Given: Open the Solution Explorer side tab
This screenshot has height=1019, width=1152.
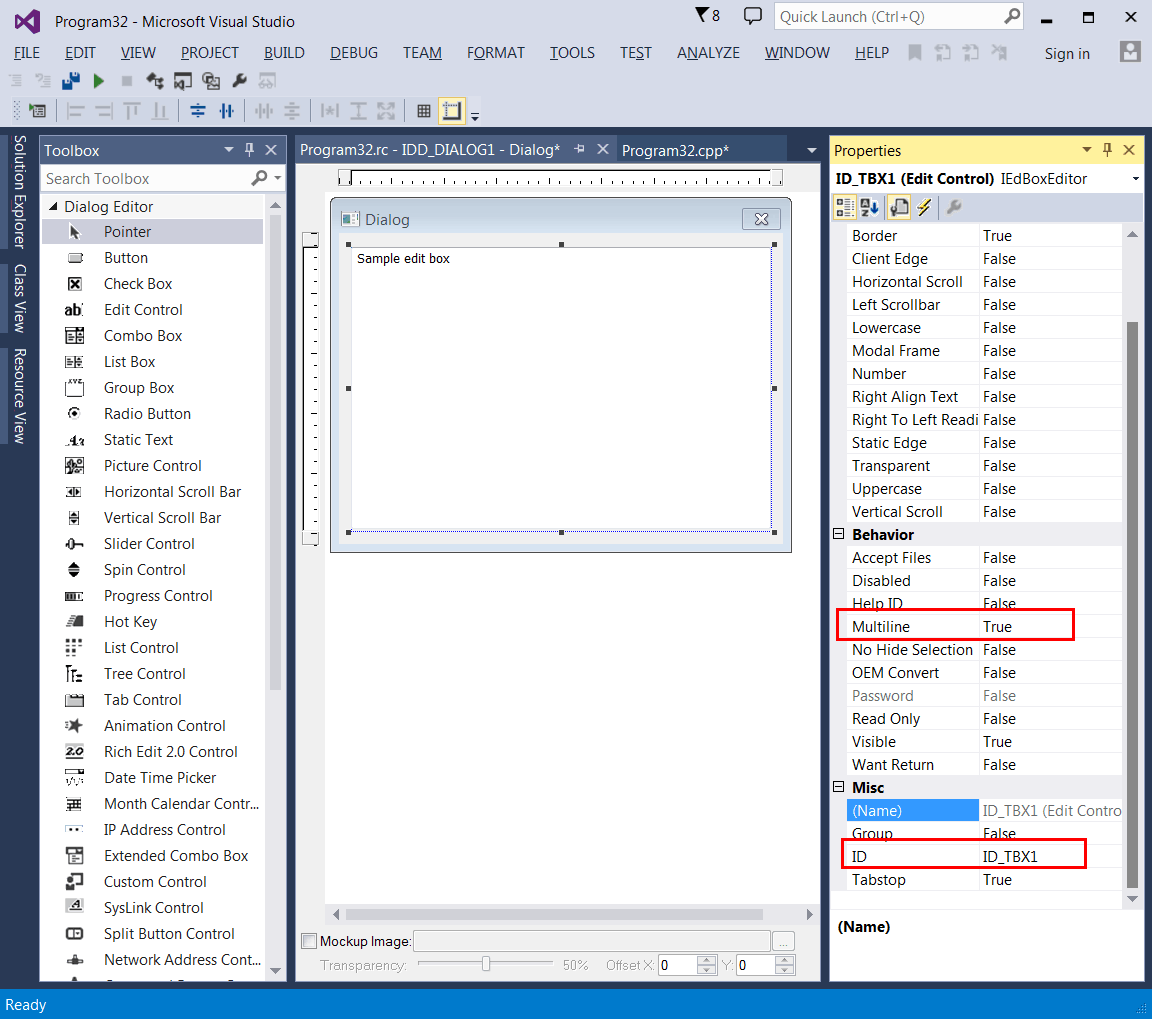Looking at the screenshot, I should click(x=20, y=192).
